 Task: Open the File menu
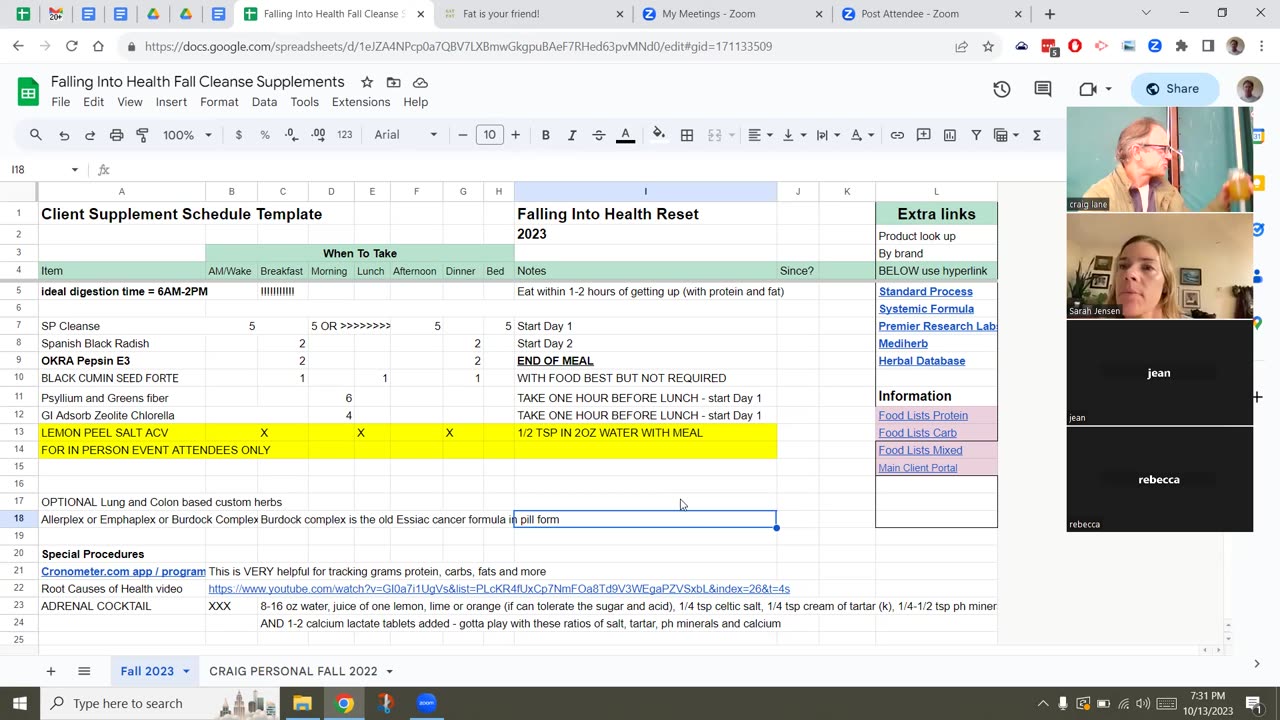point(61,102)
